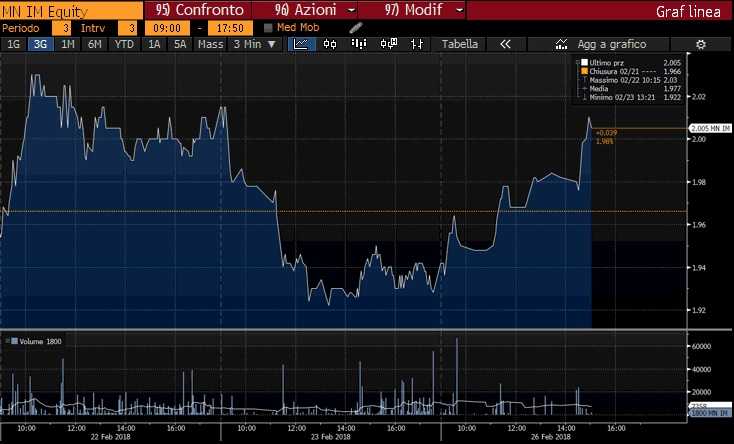
Task: Select the histogram bar chart icon
Action: coord(359,44)
